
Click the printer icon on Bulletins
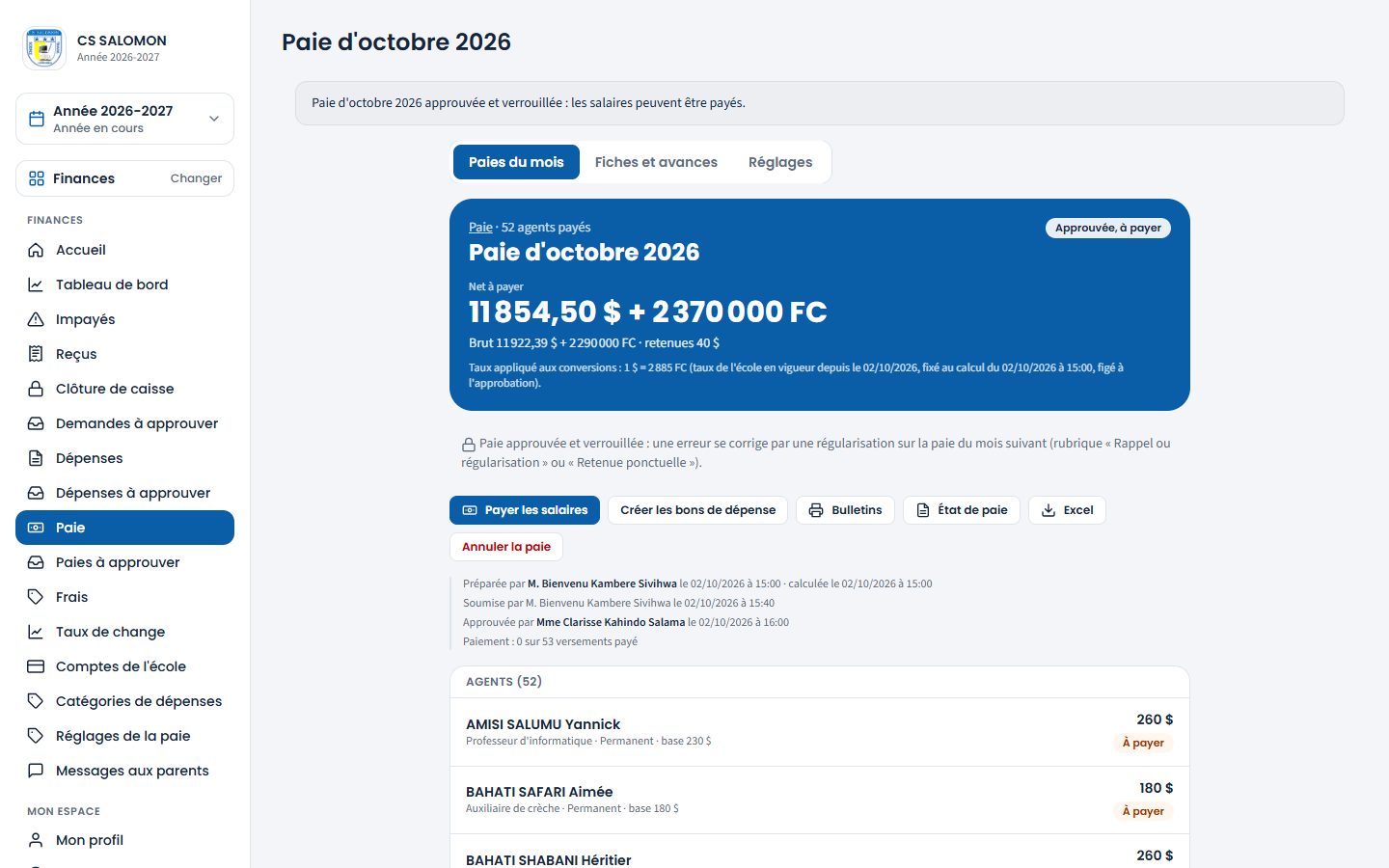(816, 510)
